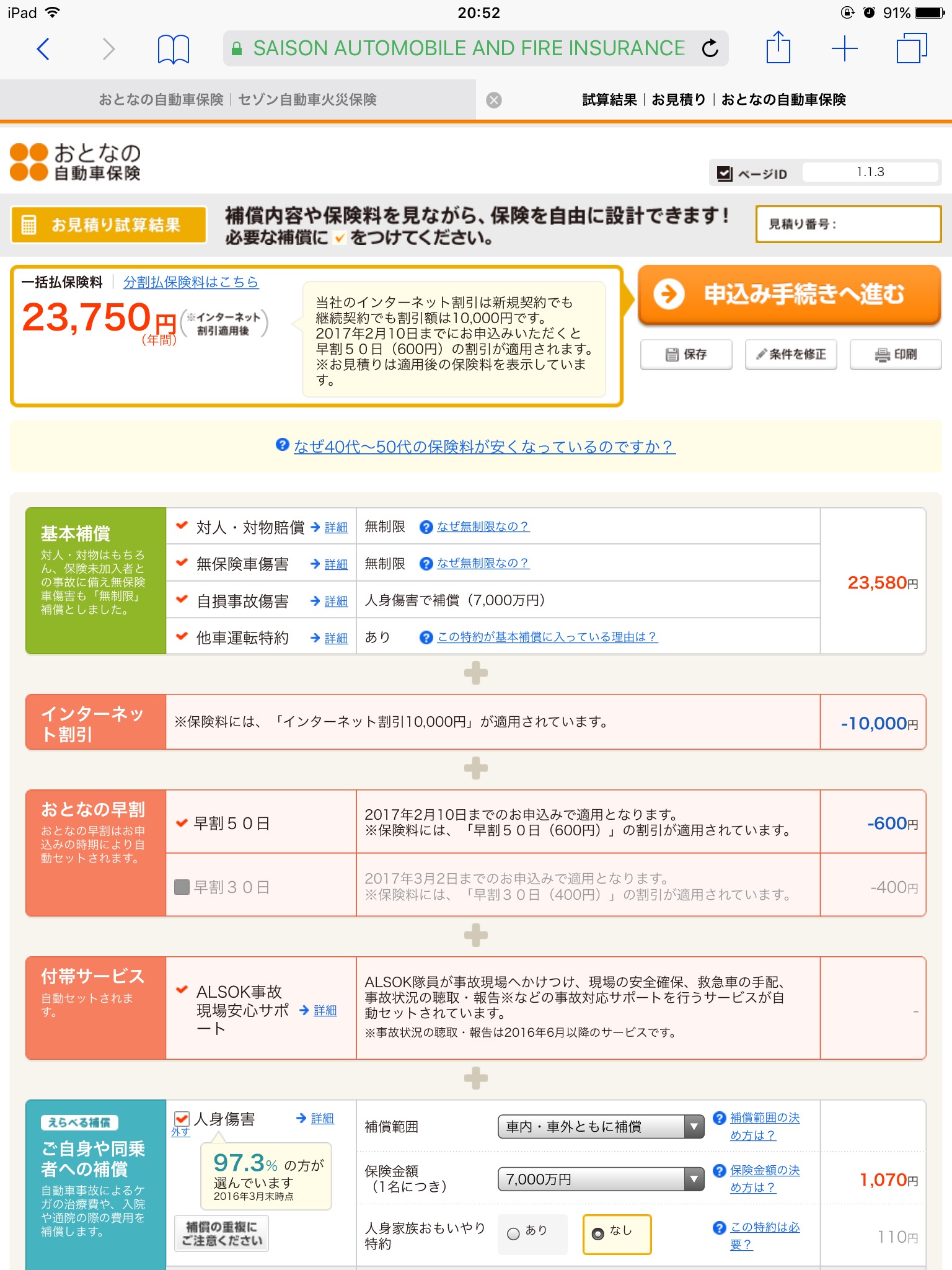Open なぜ無制限なの？ link in 対人・対物賠償 row
The width and height of the screenshot is (952, 1270).
click(x=483, y=526)
